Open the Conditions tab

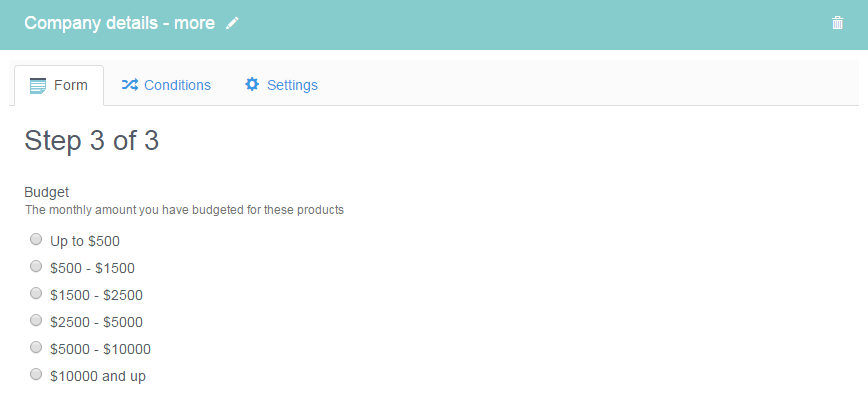point(166,85)
